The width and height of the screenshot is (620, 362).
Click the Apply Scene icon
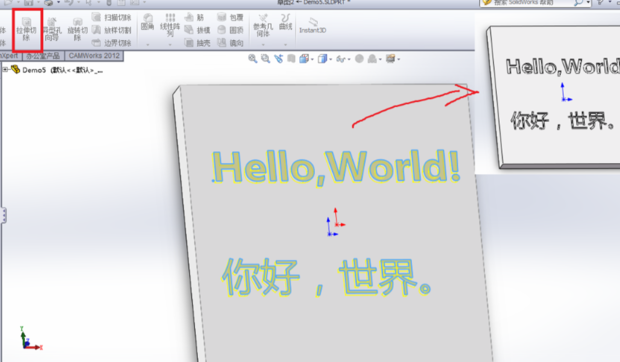(x=372, y=59)
